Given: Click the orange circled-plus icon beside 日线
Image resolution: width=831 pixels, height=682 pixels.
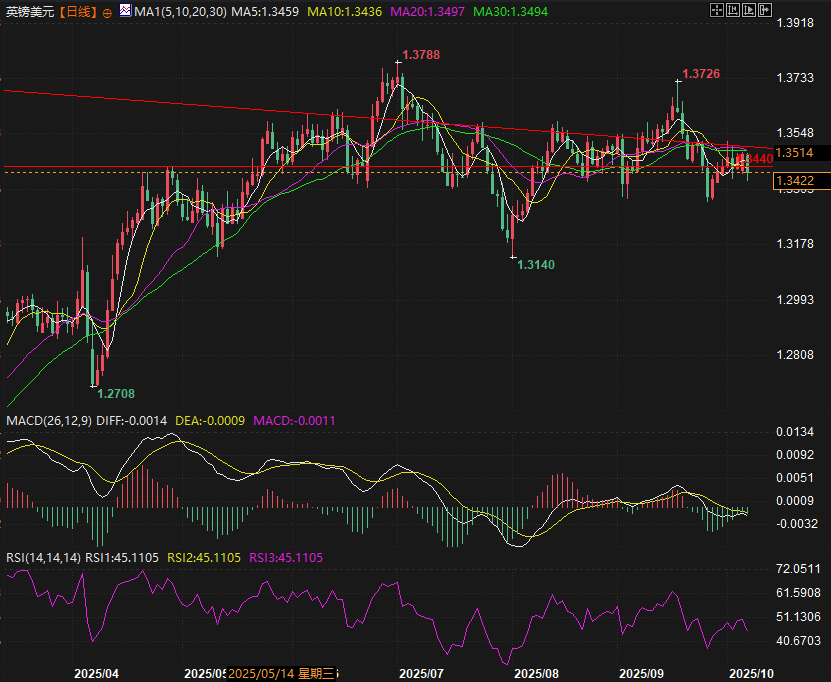Looking at the screenshot, I should click(107, 13).
